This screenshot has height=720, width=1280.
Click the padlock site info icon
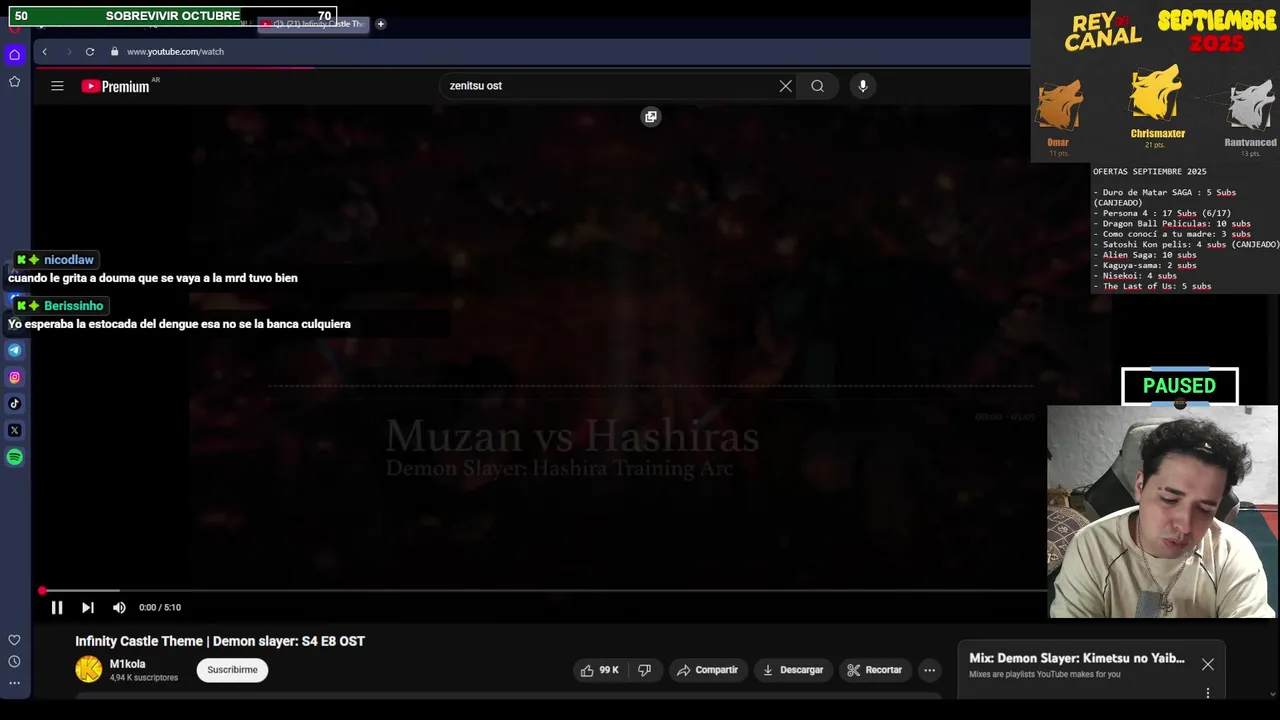(114, 52)
